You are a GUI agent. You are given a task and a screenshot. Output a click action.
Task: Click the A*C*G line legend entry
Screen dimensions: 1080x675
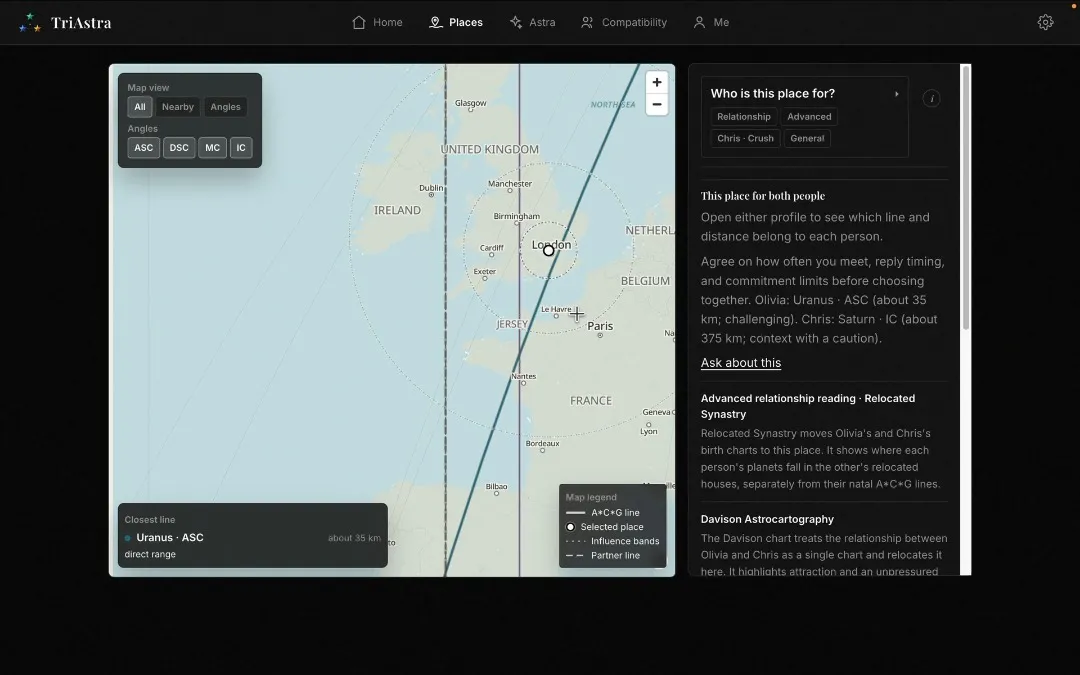(x=603, y=512)
